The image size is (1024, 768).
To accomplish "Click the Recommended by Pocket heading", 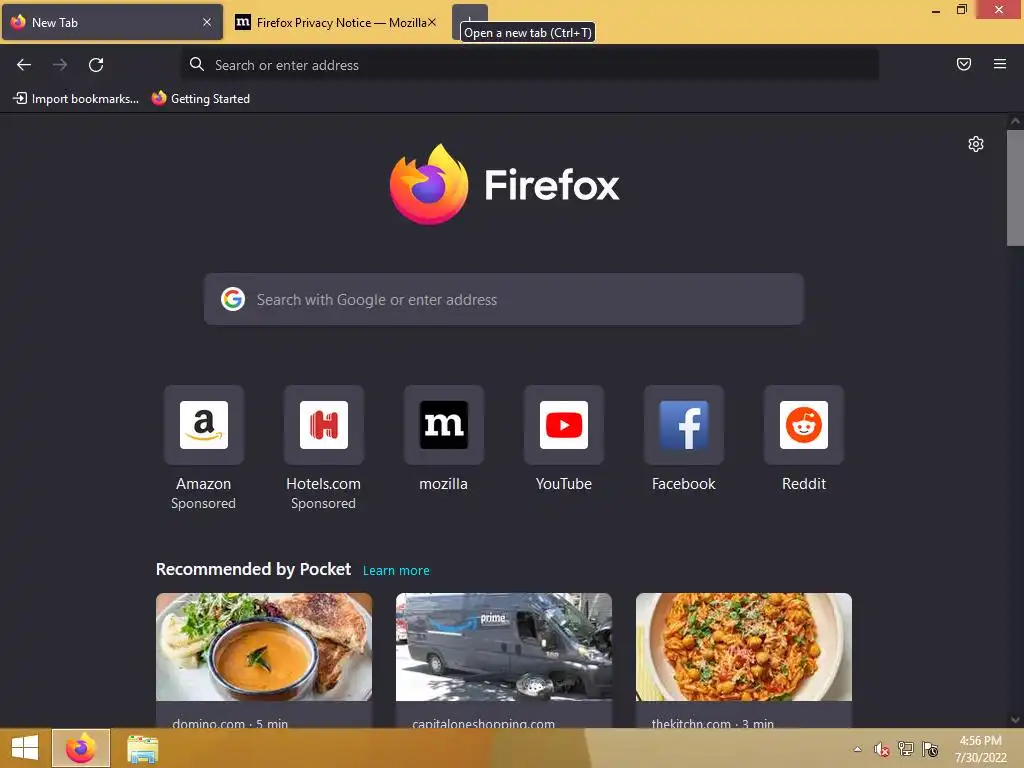I will 253,569.
